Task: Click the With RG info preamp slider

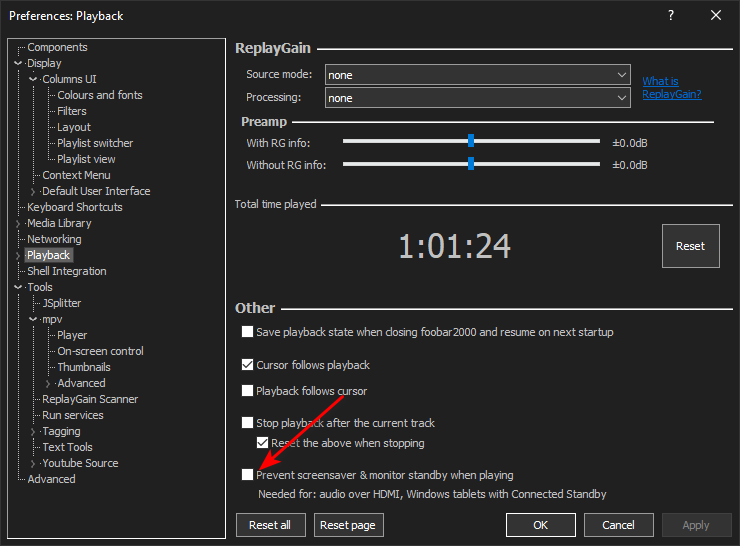Action: click(470, 142)
